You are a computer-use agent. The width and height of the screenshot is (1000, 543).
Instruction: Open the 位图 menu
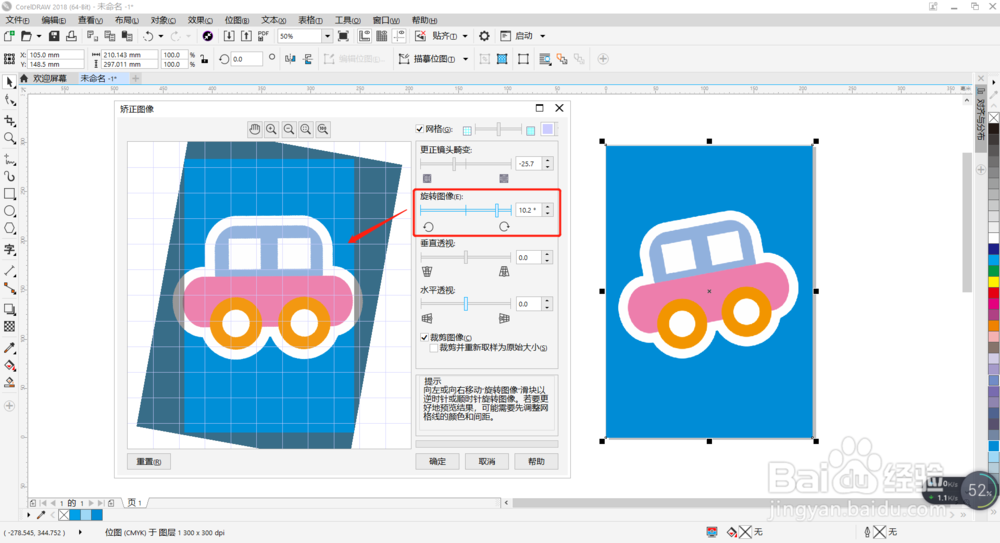pos(237,20)
